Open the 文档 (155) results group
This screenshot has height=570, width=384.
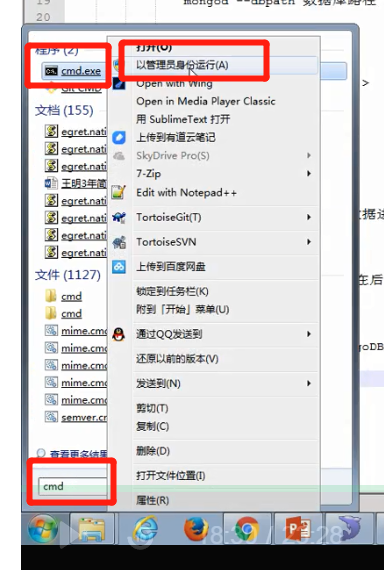64,110
